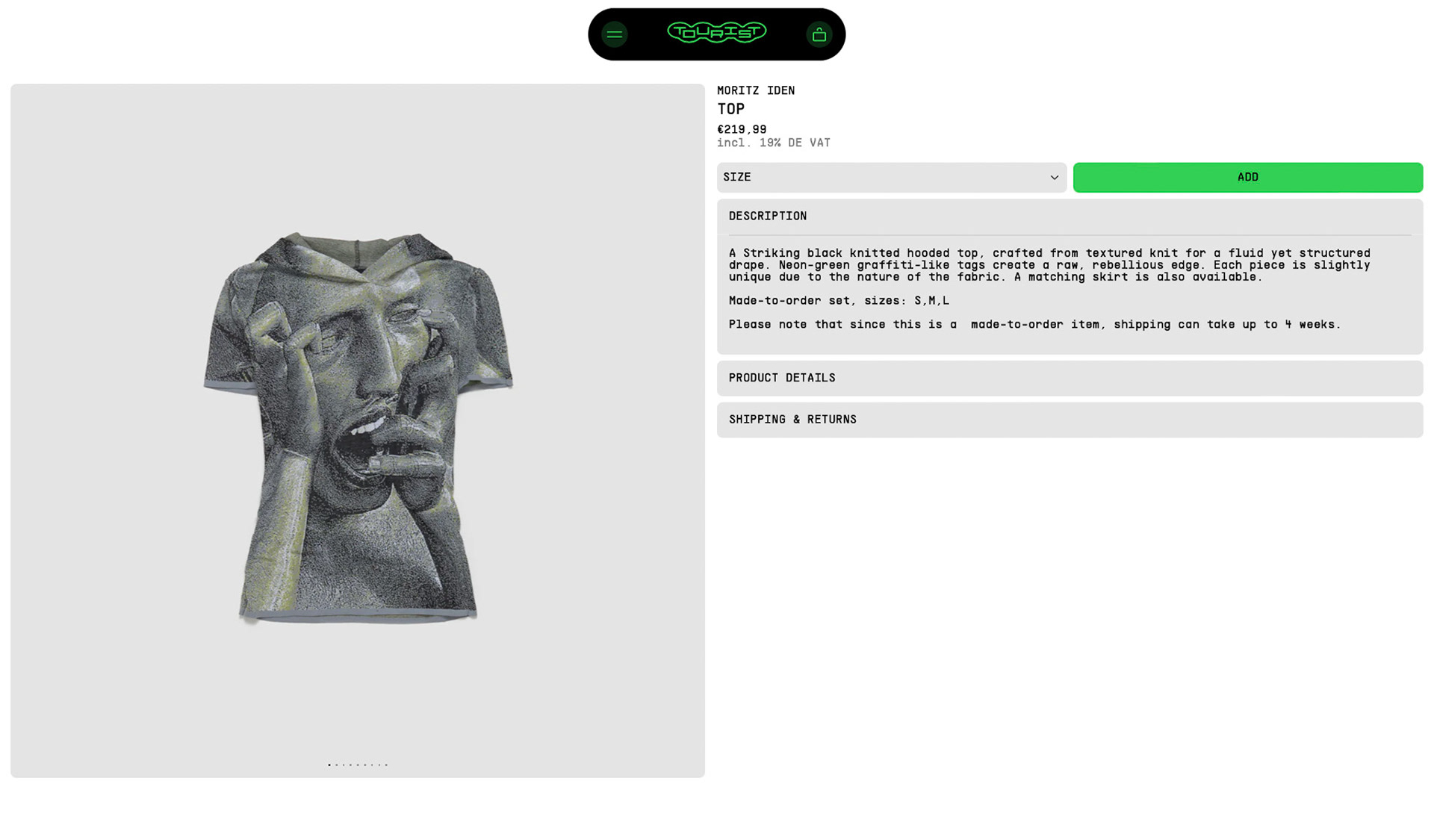Jump to the second image carousel dot

coord(337,765)
